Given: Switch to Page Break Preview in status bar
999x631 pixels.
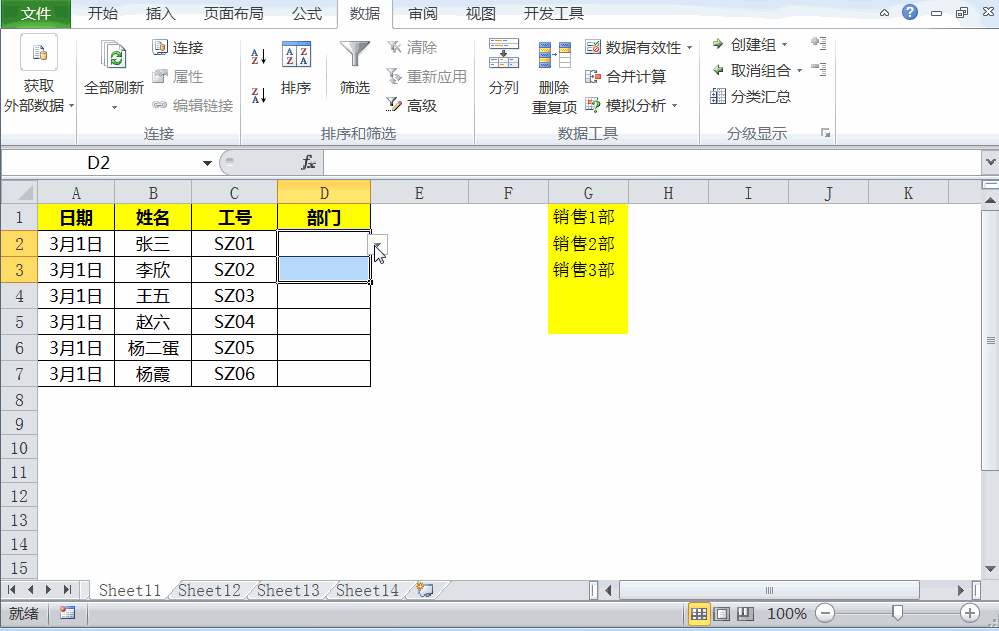Looking at the screenshot, I should (x=745, y=614).
